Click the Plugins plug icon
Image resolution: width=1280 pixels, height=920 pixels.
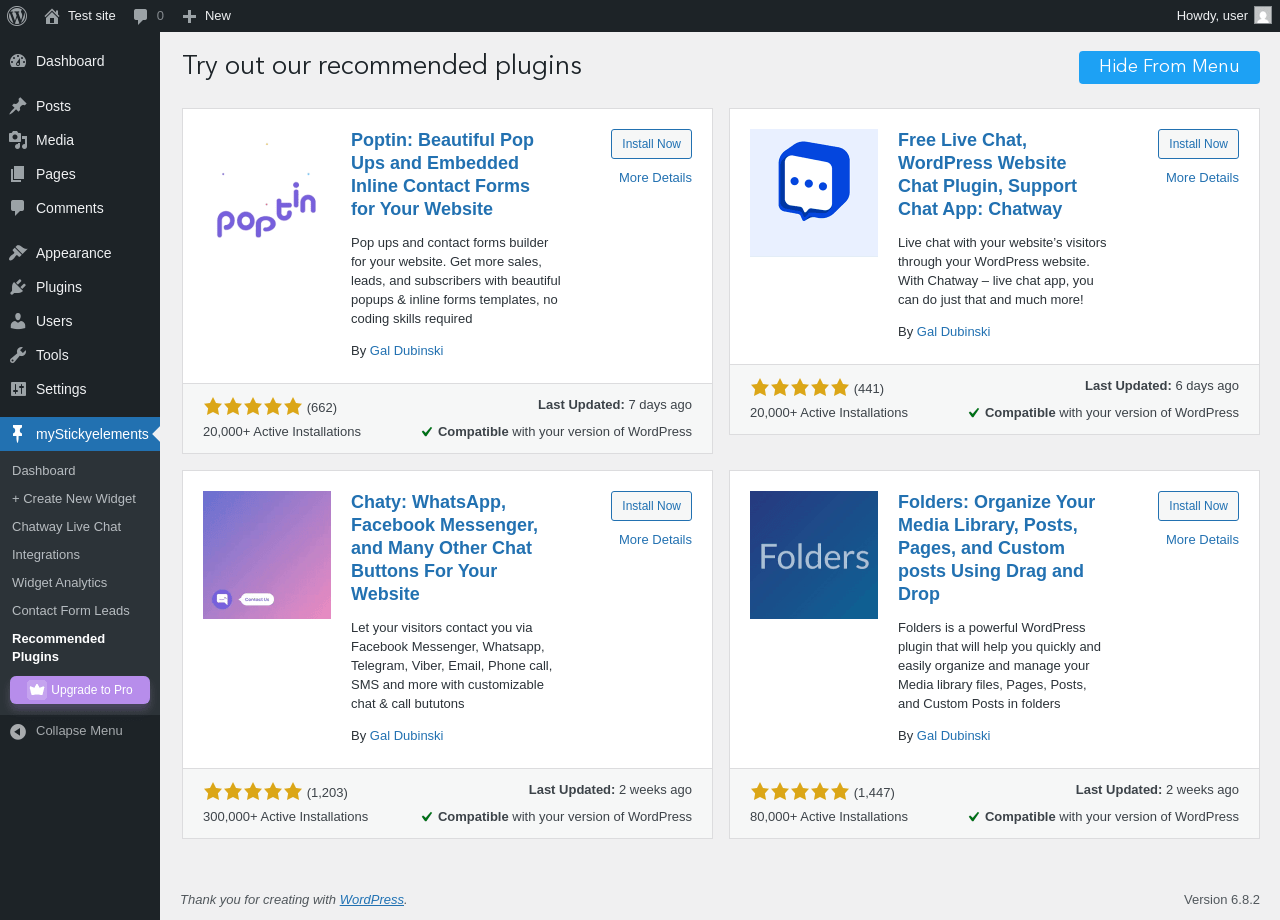[x=18, y=287]
